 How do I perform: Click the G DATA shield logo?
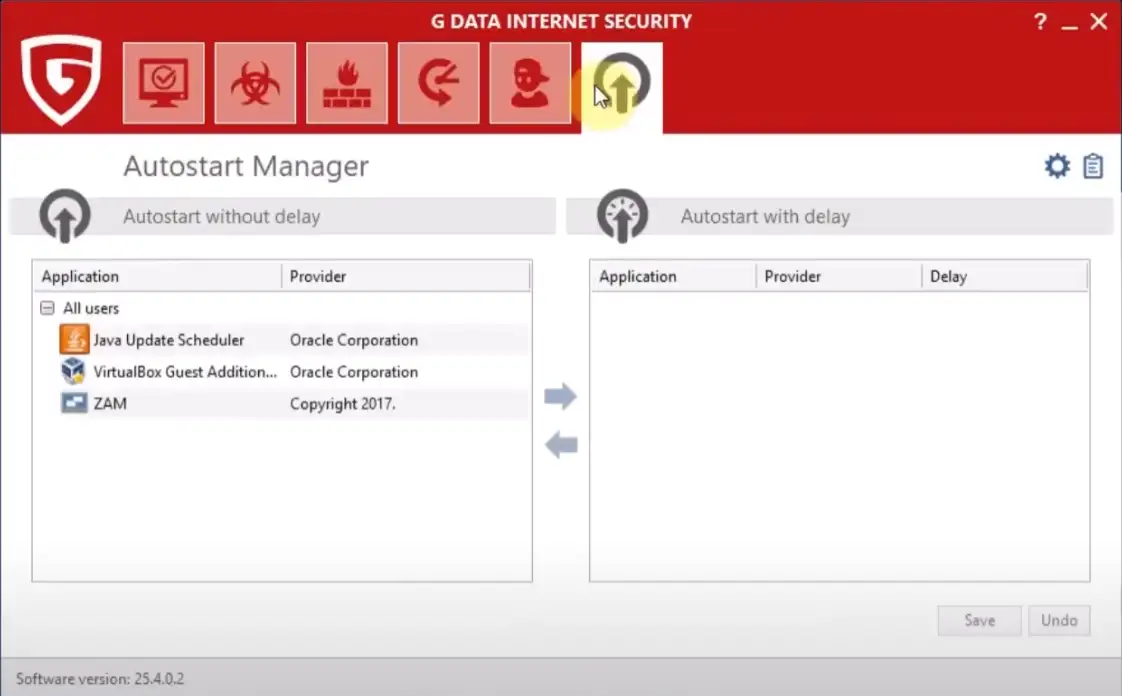coord(61,80)
